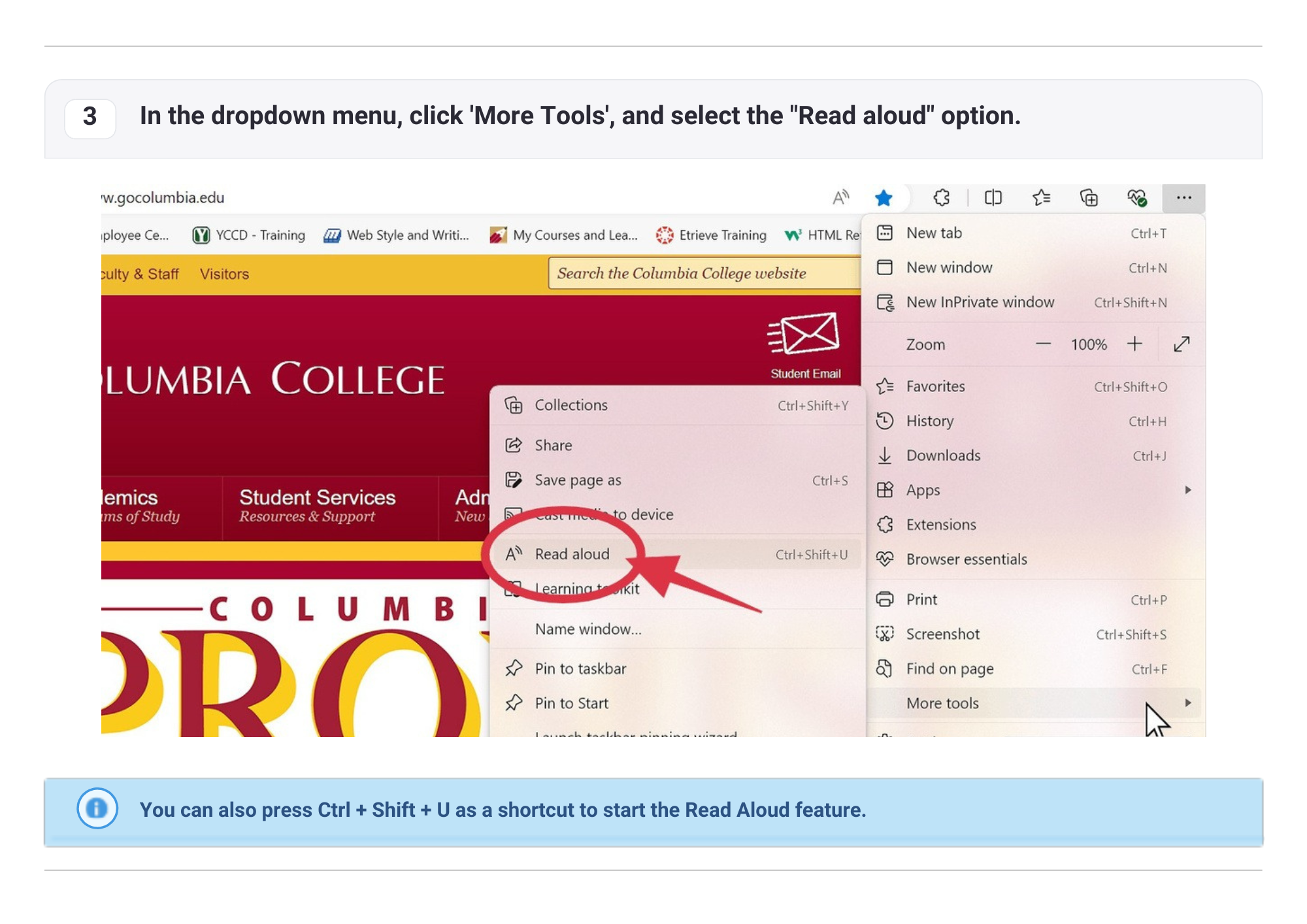The height and width of the screenshot is (924, 1307).
Task: Click the Collections toolbar icon
Action: [x=1089, y=197]
